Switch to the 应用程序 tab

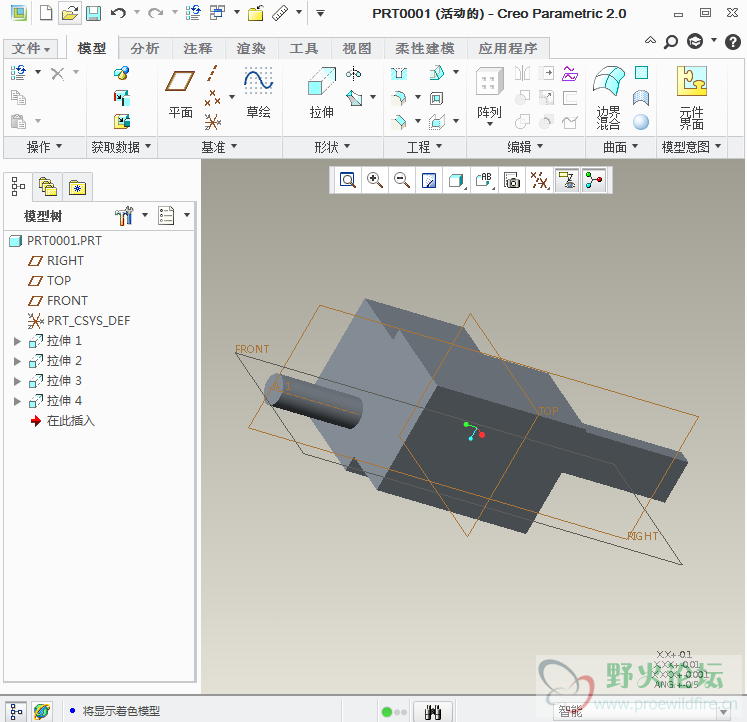pos(508,49)
